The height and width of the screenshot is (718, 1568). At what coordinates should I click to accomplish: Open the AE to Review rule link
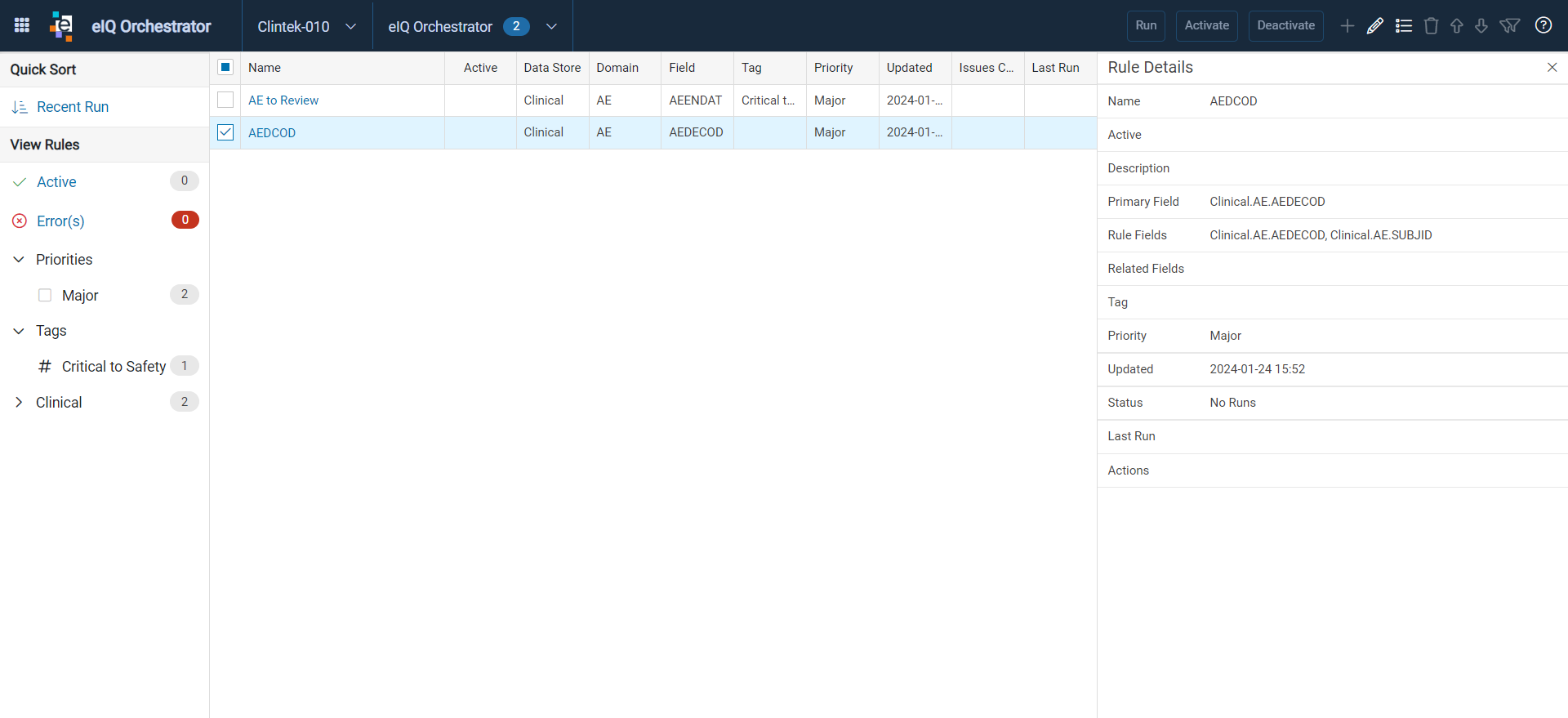[283, 100]
